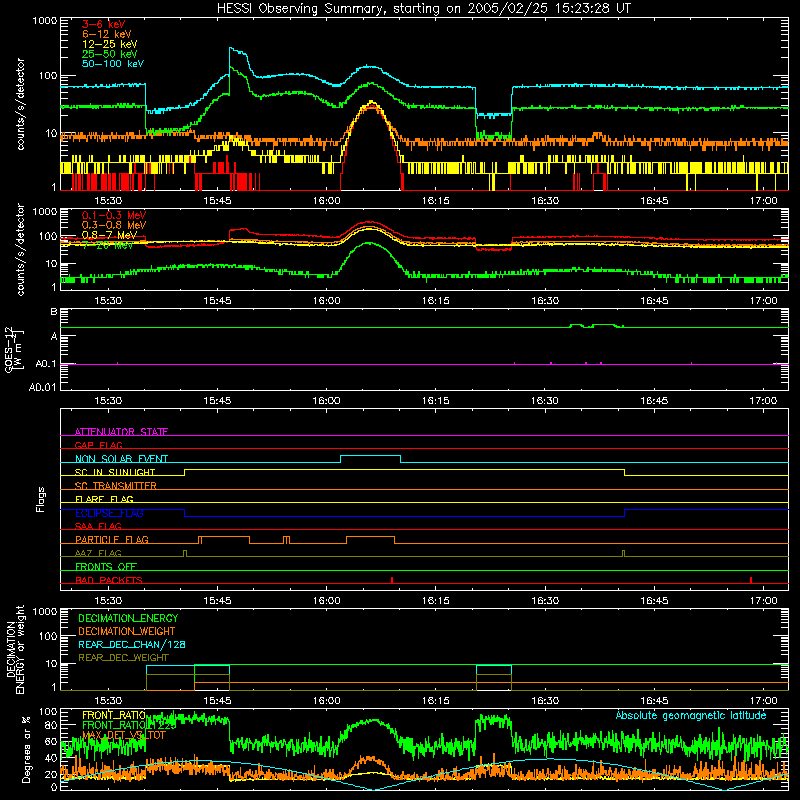
Task: Click the 0.8-7 MeV legend label
Action: [109, 235]
